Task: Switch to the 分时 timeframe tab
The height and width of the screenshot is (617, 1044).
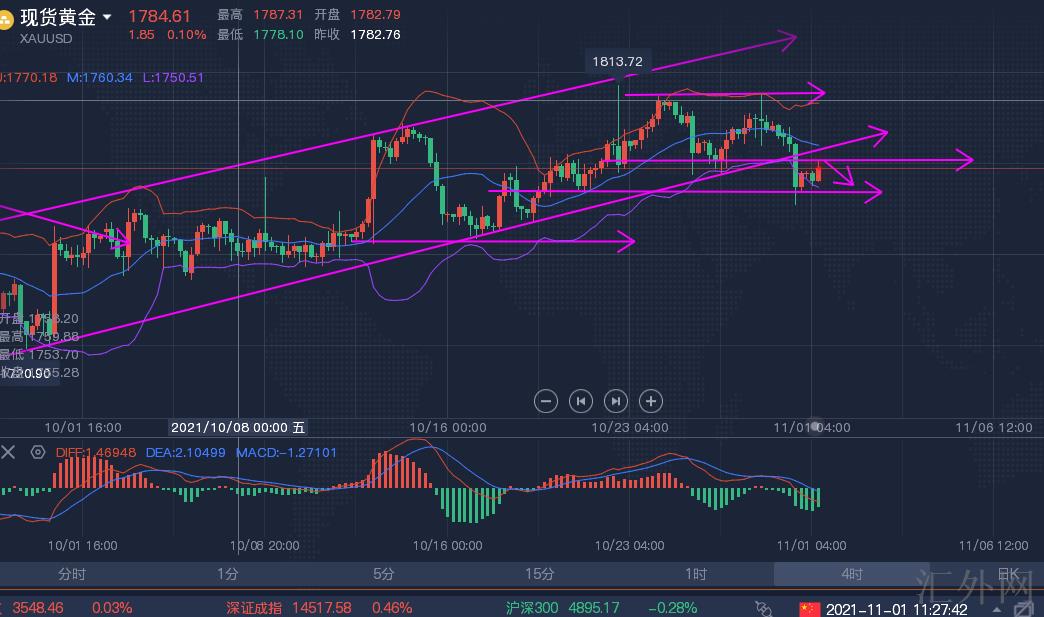Action: pos(72,574)
